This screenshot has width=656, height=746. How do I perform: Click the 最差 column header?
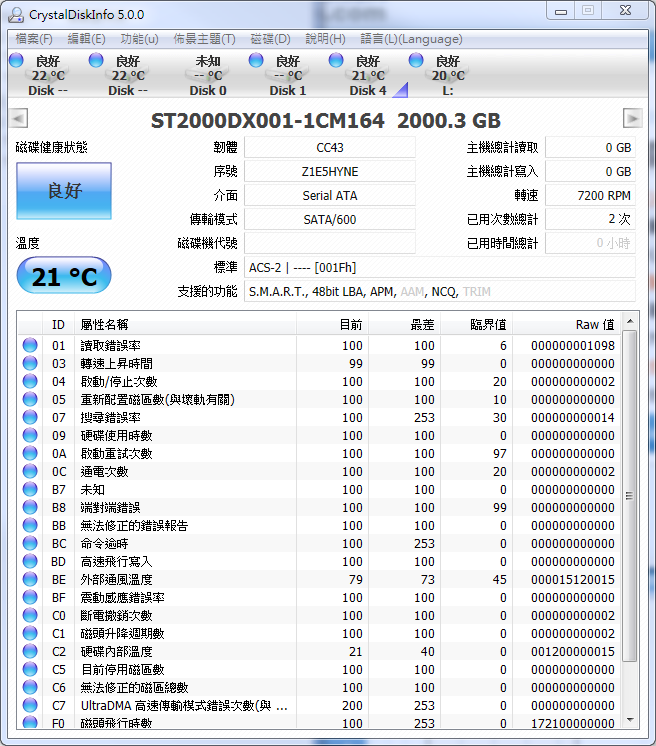point(404,324)
